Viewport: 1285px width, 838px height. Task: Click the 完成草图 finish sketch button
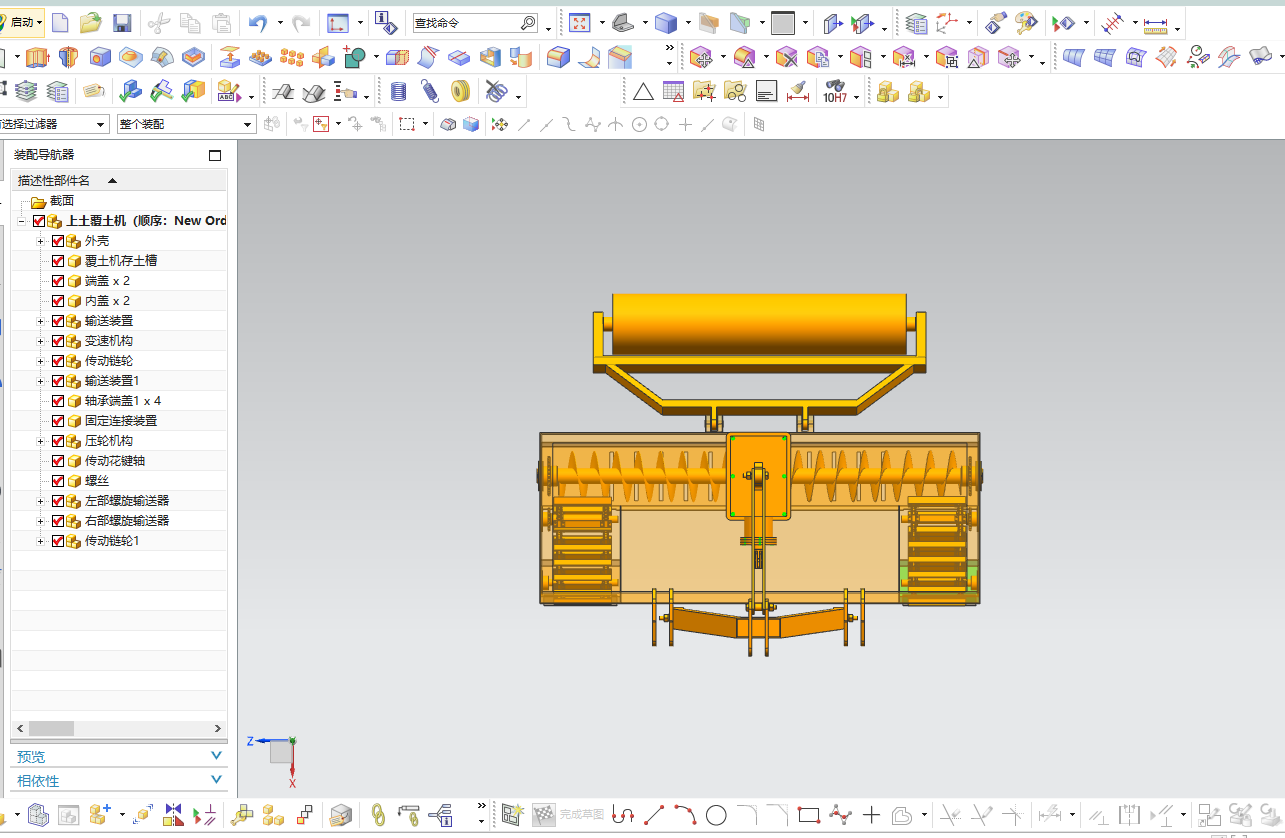(x=568, y=815)
